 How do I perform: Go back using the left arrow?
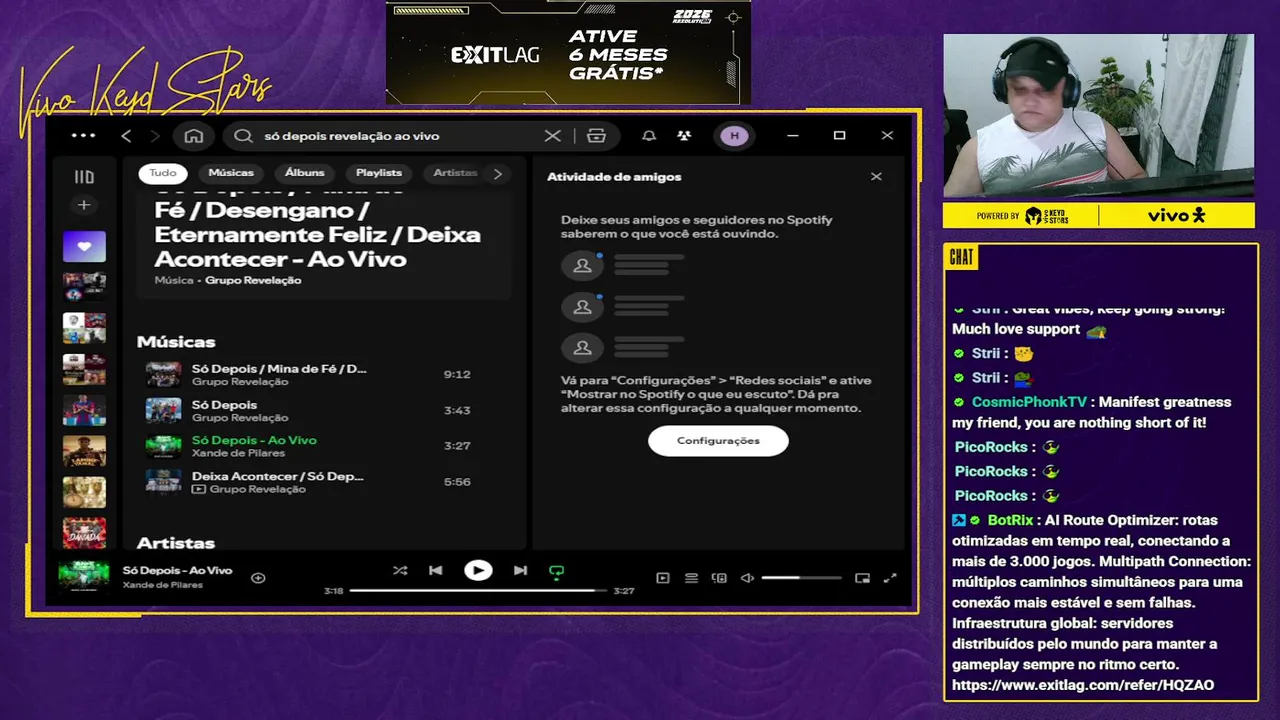[126, 136]
